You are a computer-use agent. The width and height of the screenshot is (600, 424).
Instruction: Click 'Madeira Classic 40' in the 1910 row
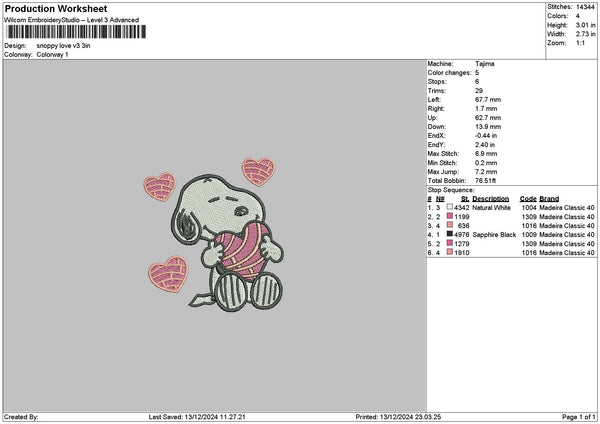[567, 253]
